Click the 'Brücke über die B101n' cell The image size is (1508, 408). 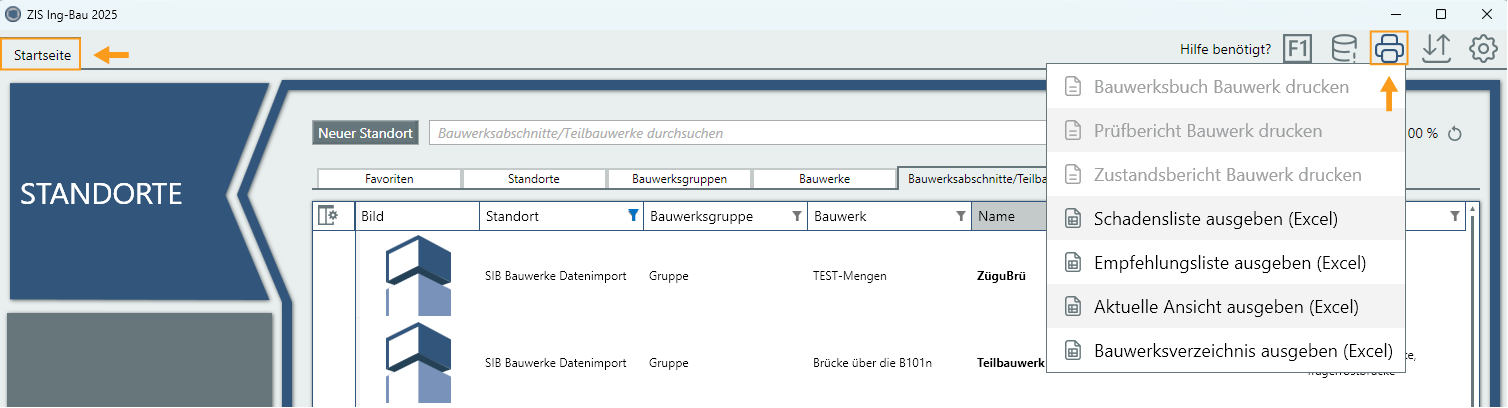coord(872,362)
